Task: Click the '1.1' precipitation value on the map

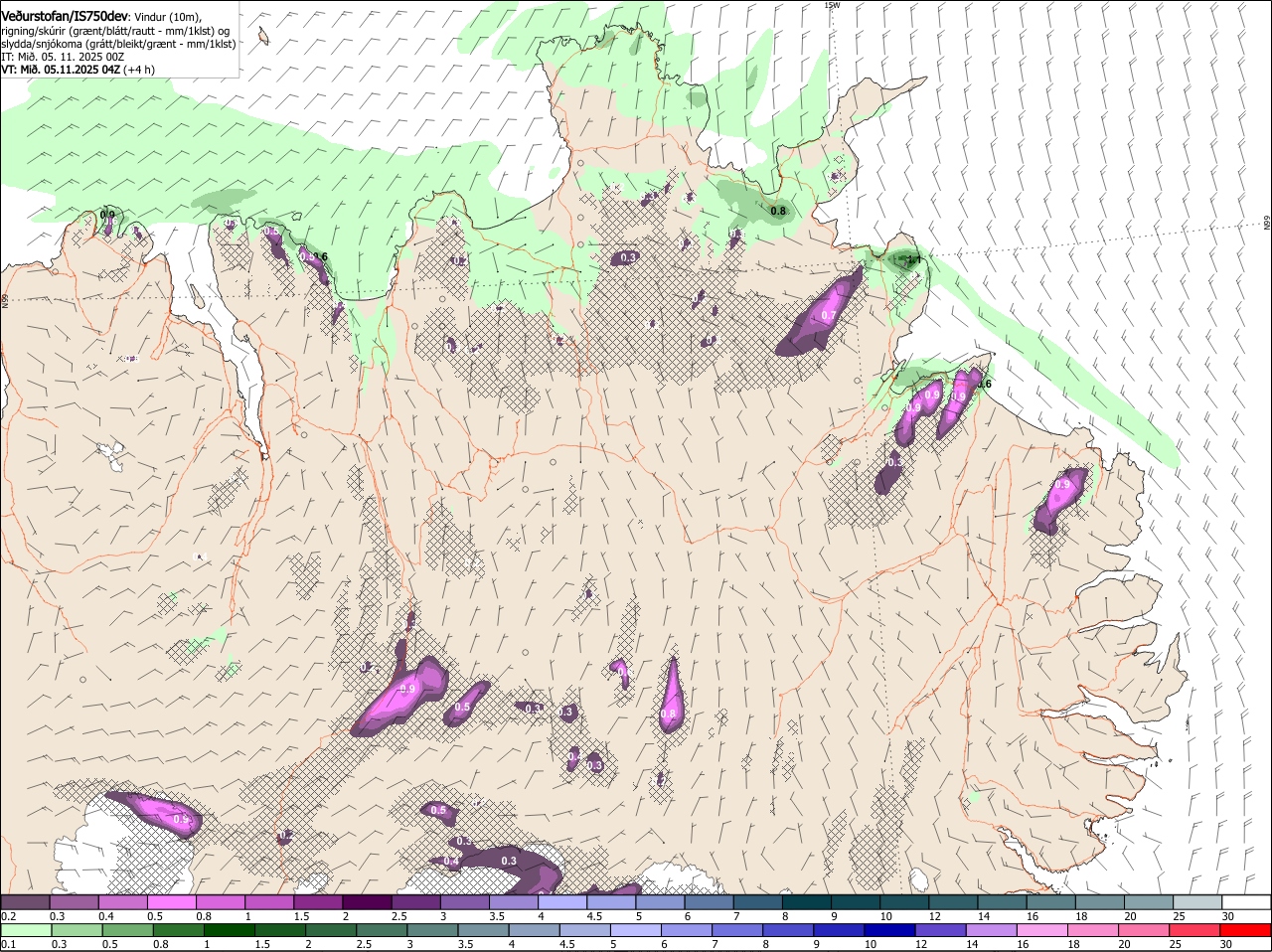Action: point(915,260)
